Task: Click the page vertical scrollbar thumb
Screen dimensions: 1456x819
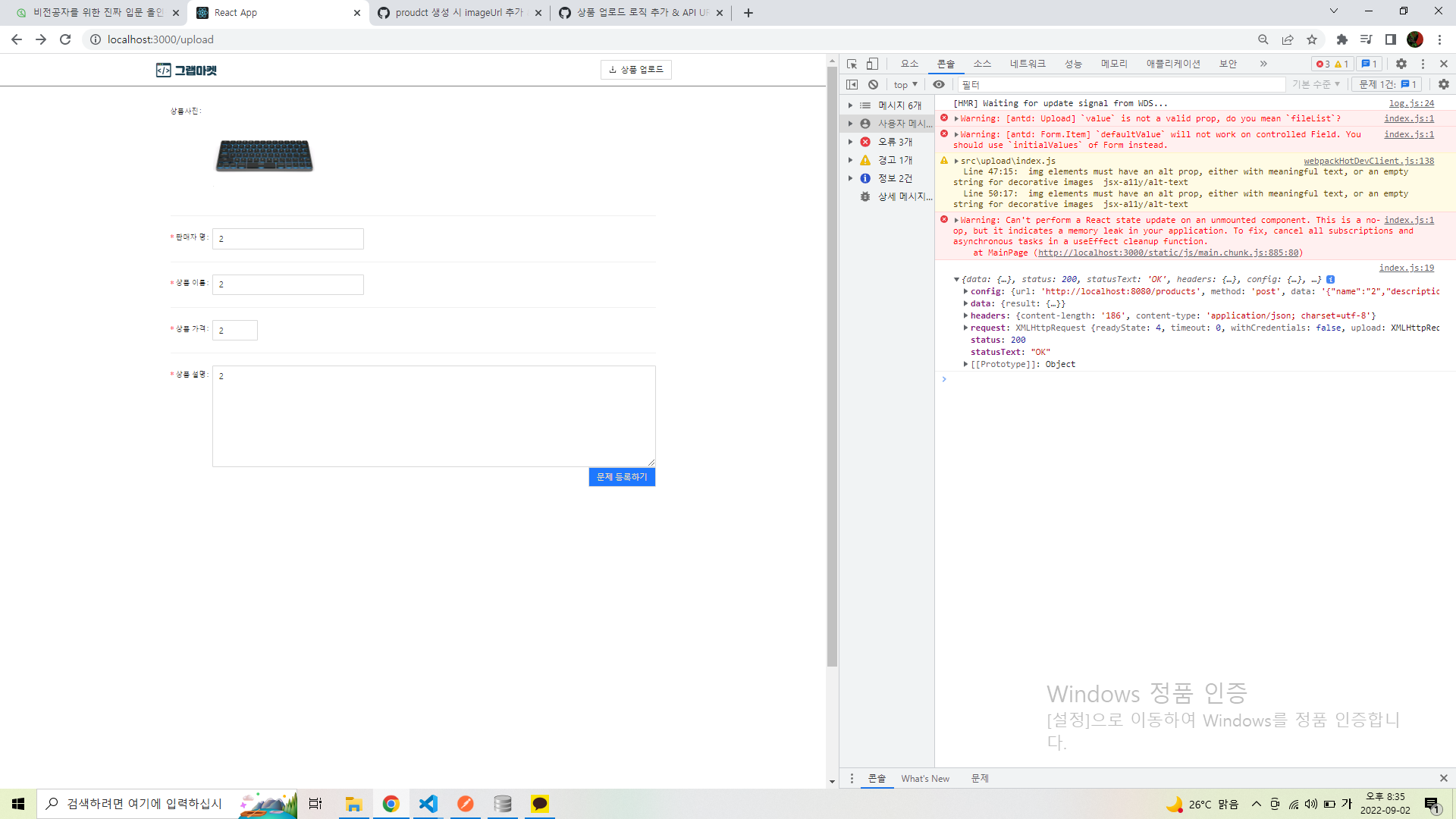Action: [832, 364]
